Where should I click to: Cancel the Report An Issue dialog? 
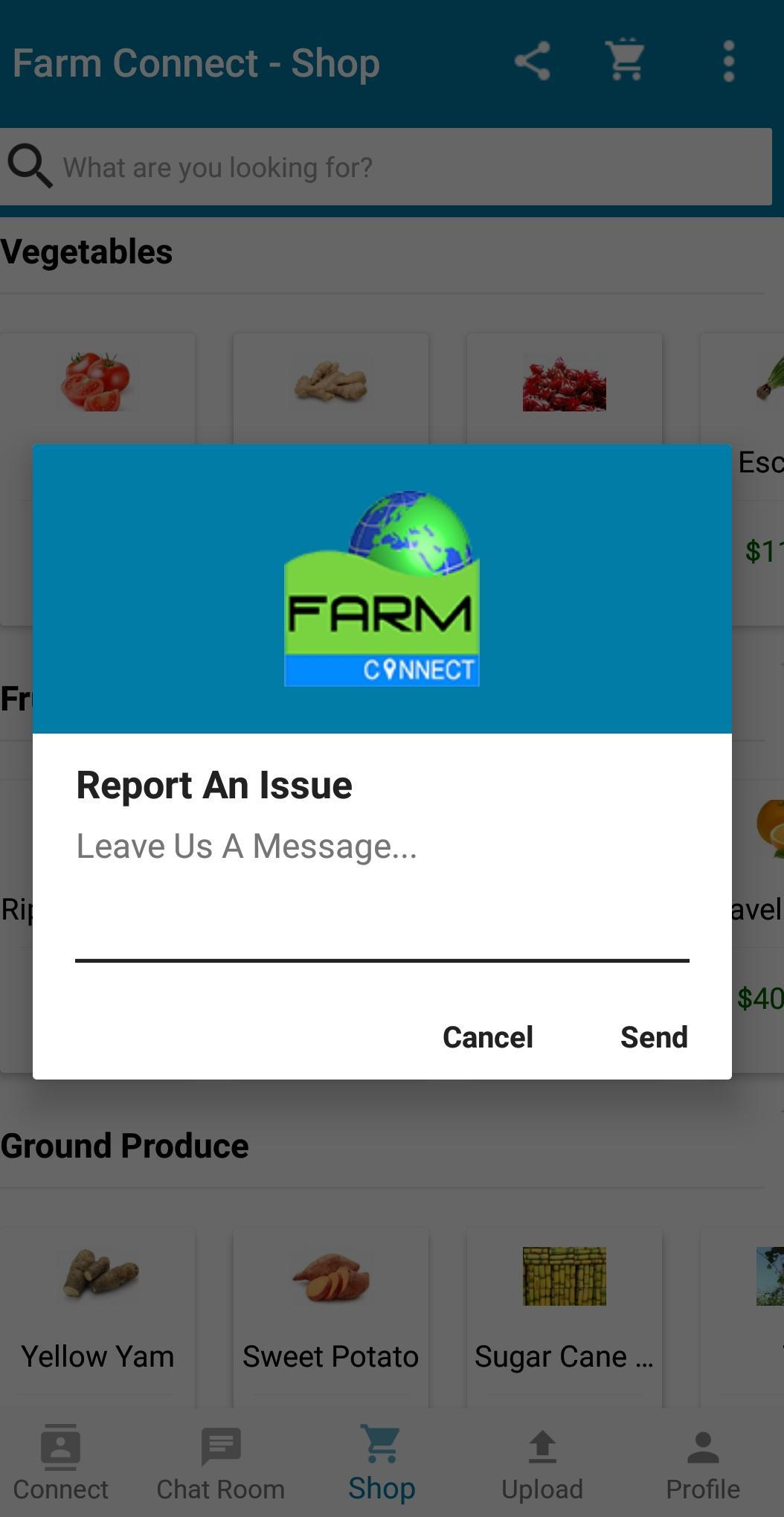[488, 1037]
